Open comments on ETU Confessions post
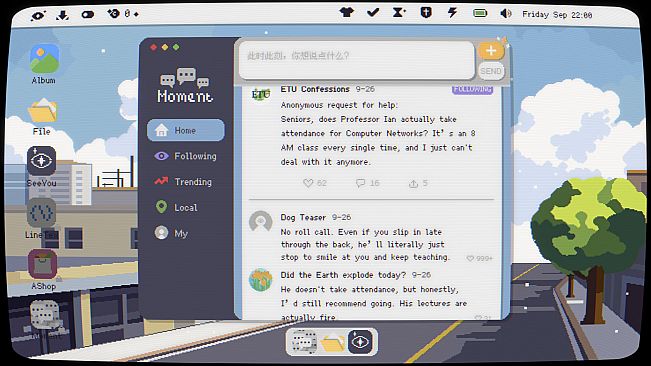Viewport: 651px width, 366px height. point(360,183)
